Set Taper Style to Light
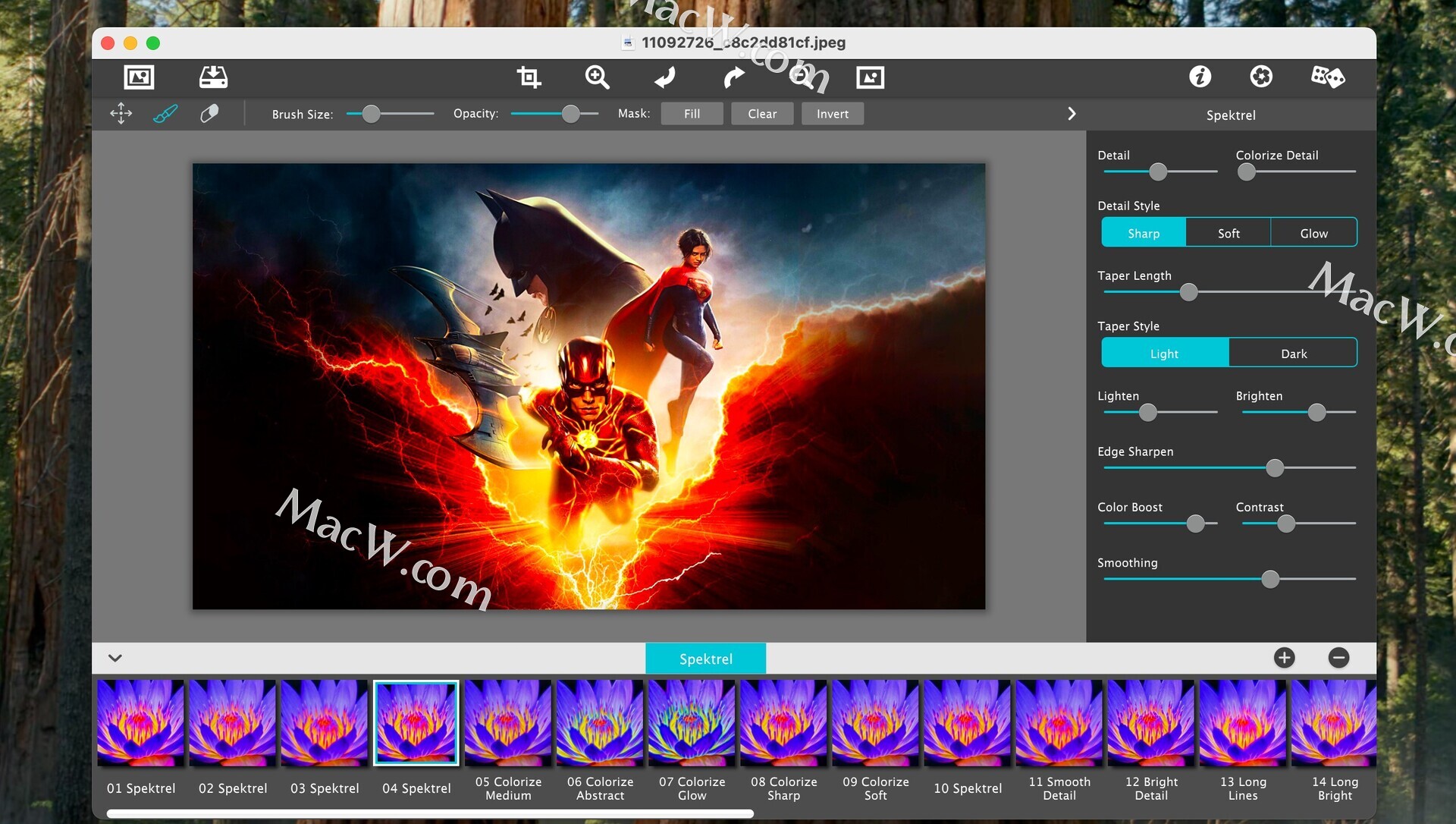The image size is (1456, 824). click(1165, 353)
